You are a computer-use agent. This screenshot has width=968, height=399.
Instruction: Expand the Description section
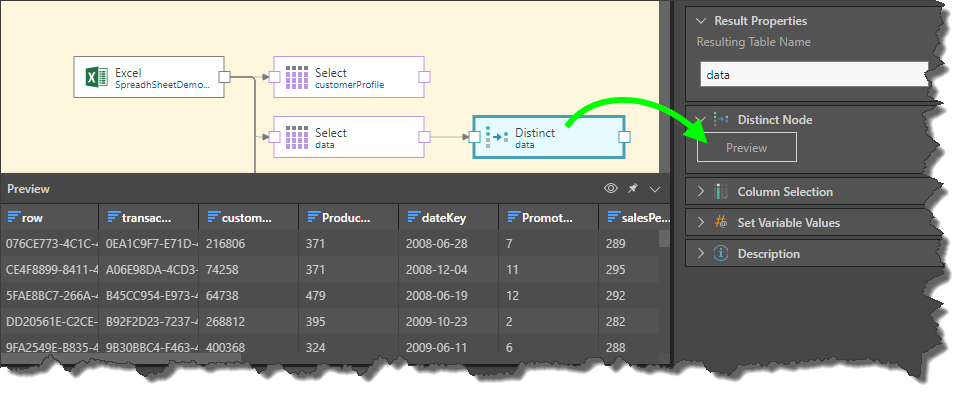[701, 253]
